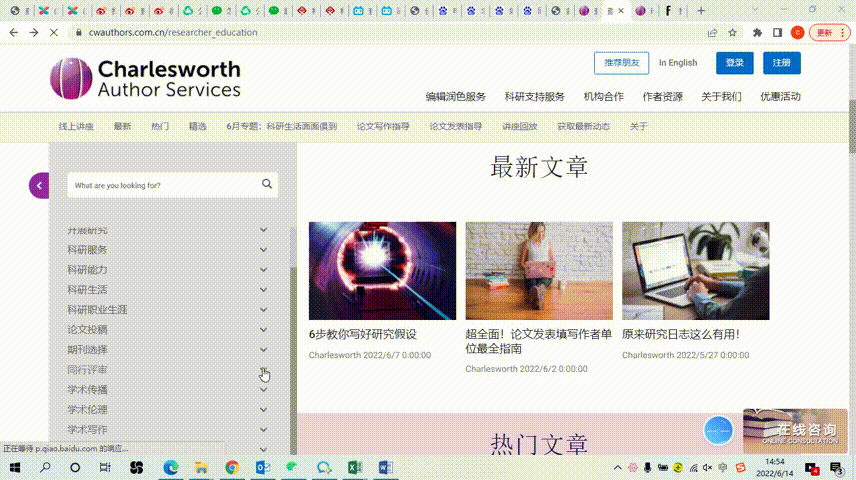This screenshot has height=480, width=856.
Task: Select the 热门 sub-navigation tab
Action: [160, 126]
